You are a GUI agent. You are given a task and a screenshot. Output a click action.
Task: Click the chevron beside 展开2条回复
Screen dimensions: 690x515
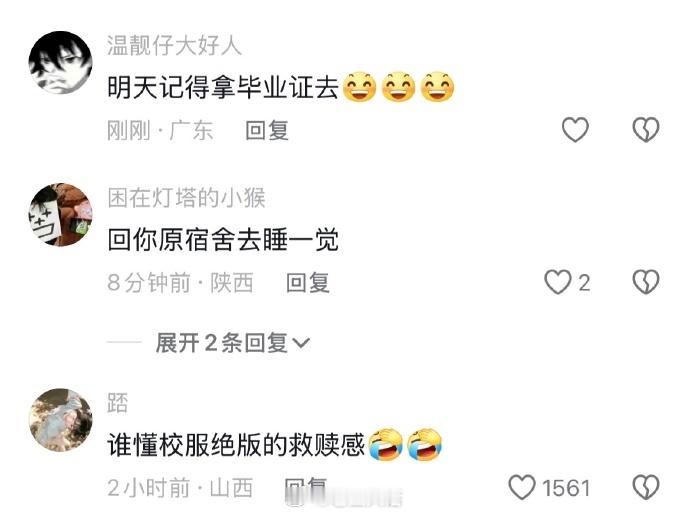(301, 343)
